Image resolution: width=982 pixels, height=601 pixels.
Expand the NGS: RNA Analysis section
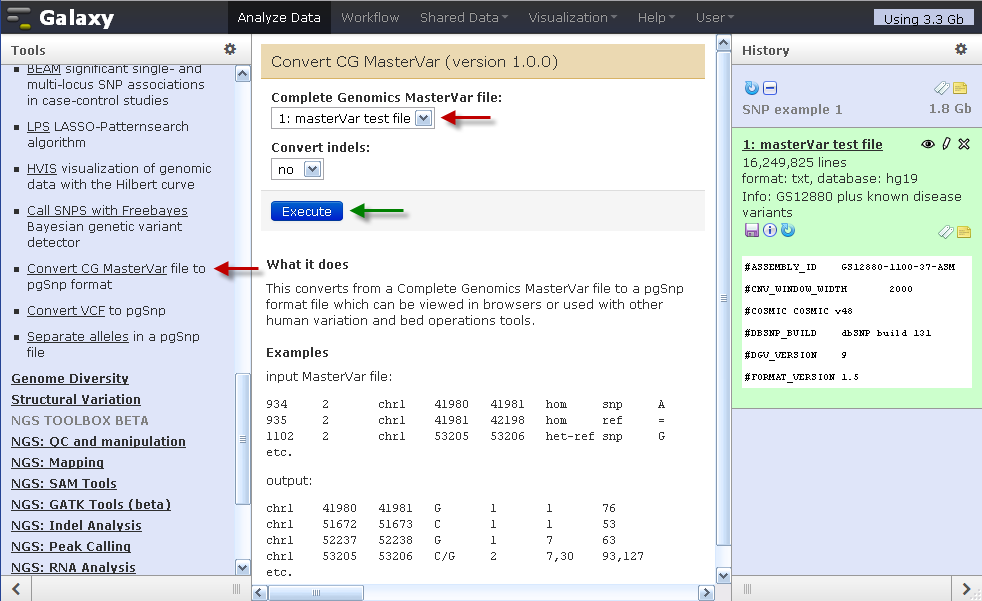pyautogui.click(x=73, y=567)
